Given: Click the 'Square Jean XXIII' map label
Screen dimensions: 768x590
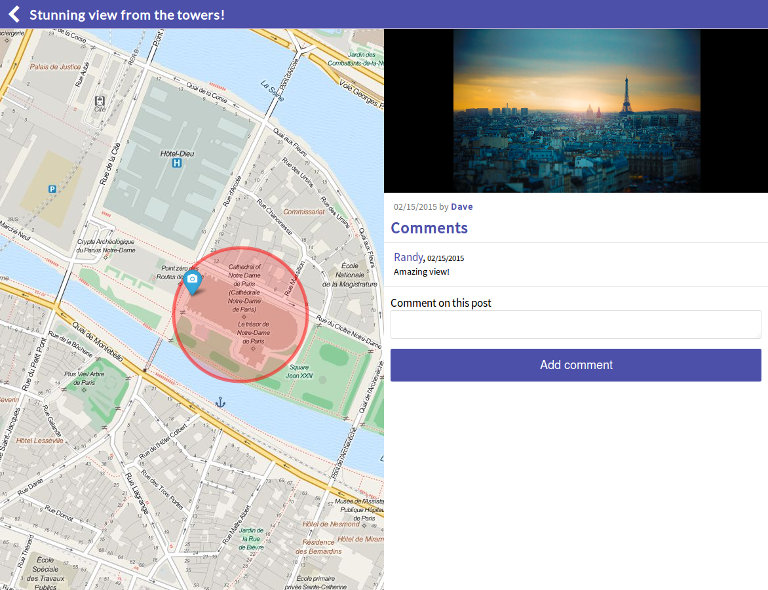Looking at the screenshot, I should [x=299, y=371].
